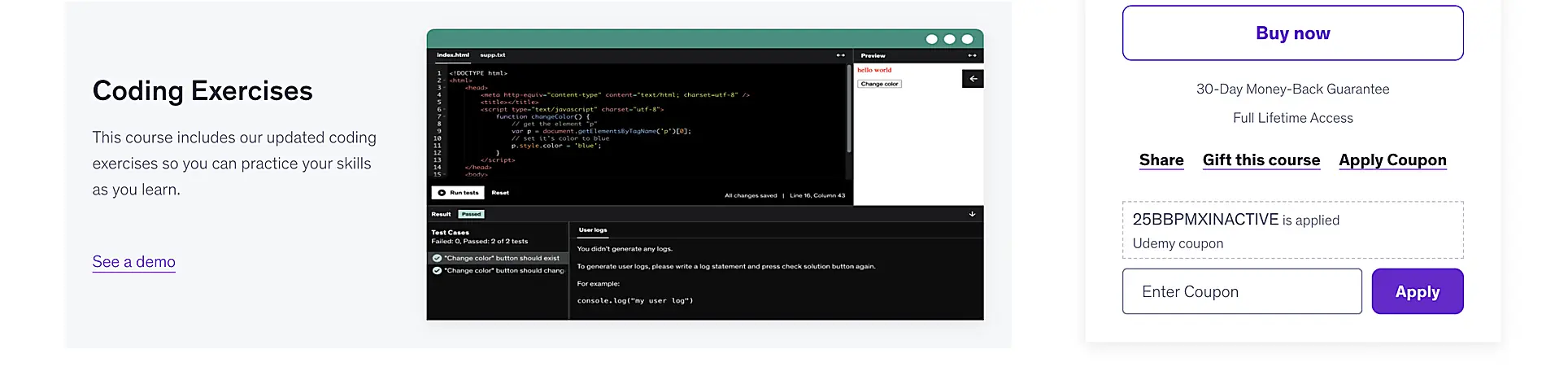Click the Apply Coupon link
1568x367 pixels.
click(x=1392, y=160)
